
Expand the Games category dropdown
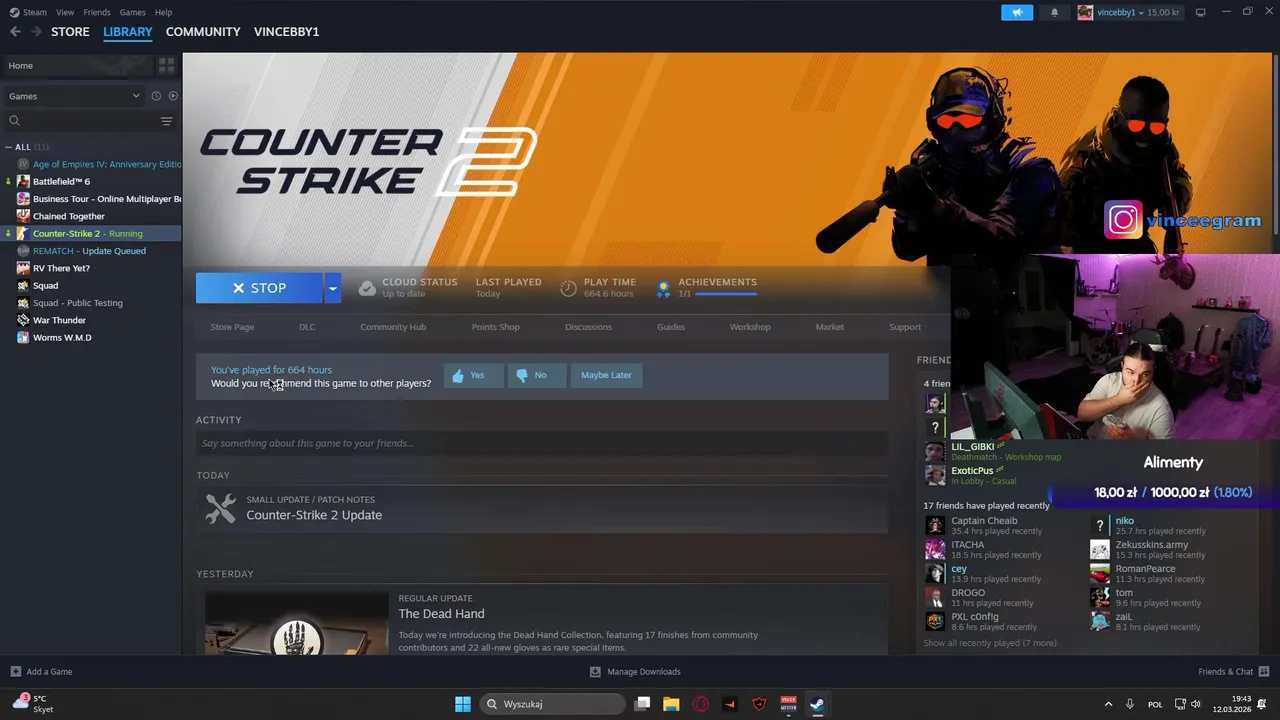(x=136, y=96)
